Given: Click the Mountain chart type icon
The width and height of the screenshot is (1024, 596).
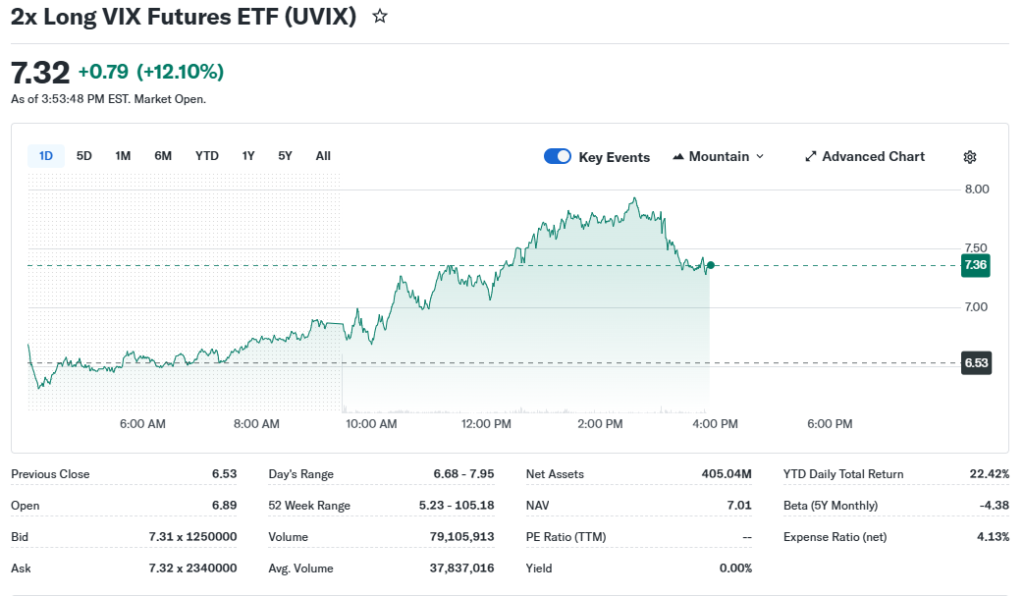Looking at the screenshot, I should click(678, 157).
